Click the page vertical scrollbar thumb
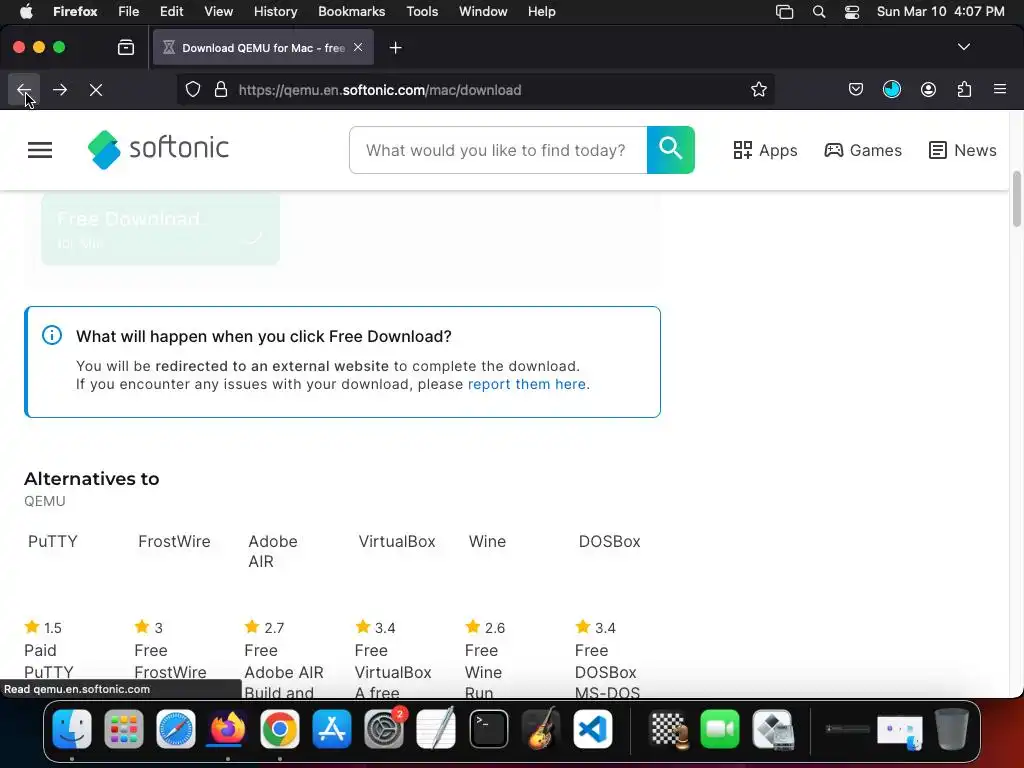Screen dimensions: 1024x768 pyautogui.click(x=1017, y=199)
